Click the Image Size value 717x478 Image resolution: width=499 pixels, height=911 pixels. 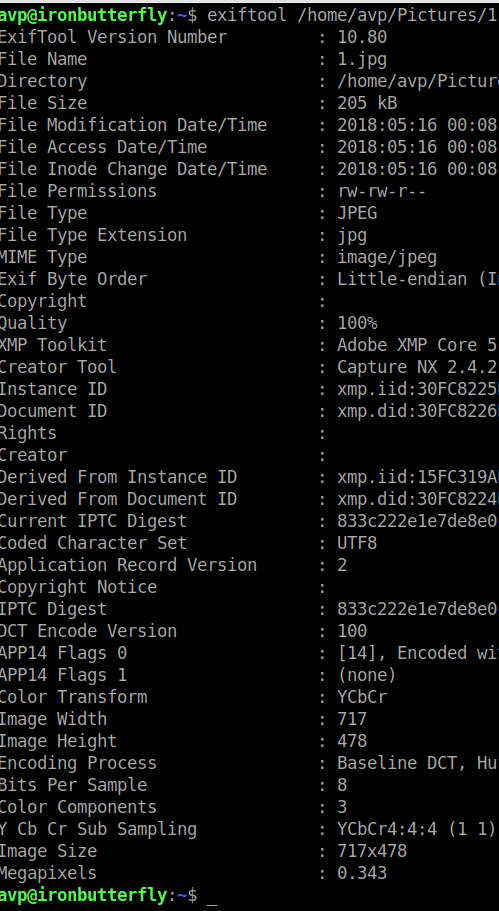372,851
